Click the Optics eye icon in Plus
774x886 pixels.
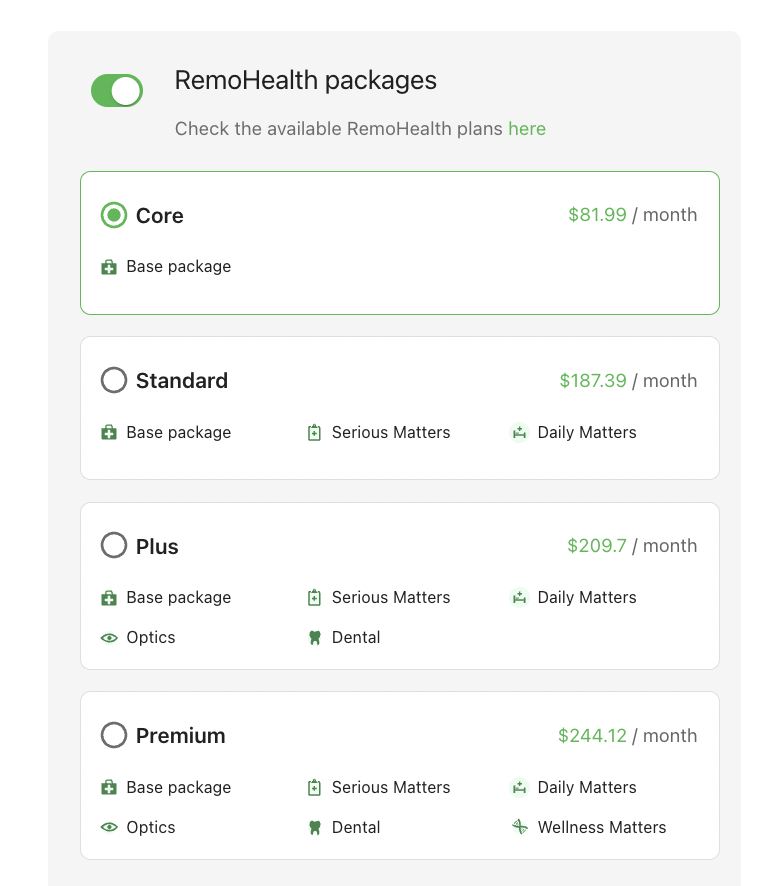click(109, 638)
